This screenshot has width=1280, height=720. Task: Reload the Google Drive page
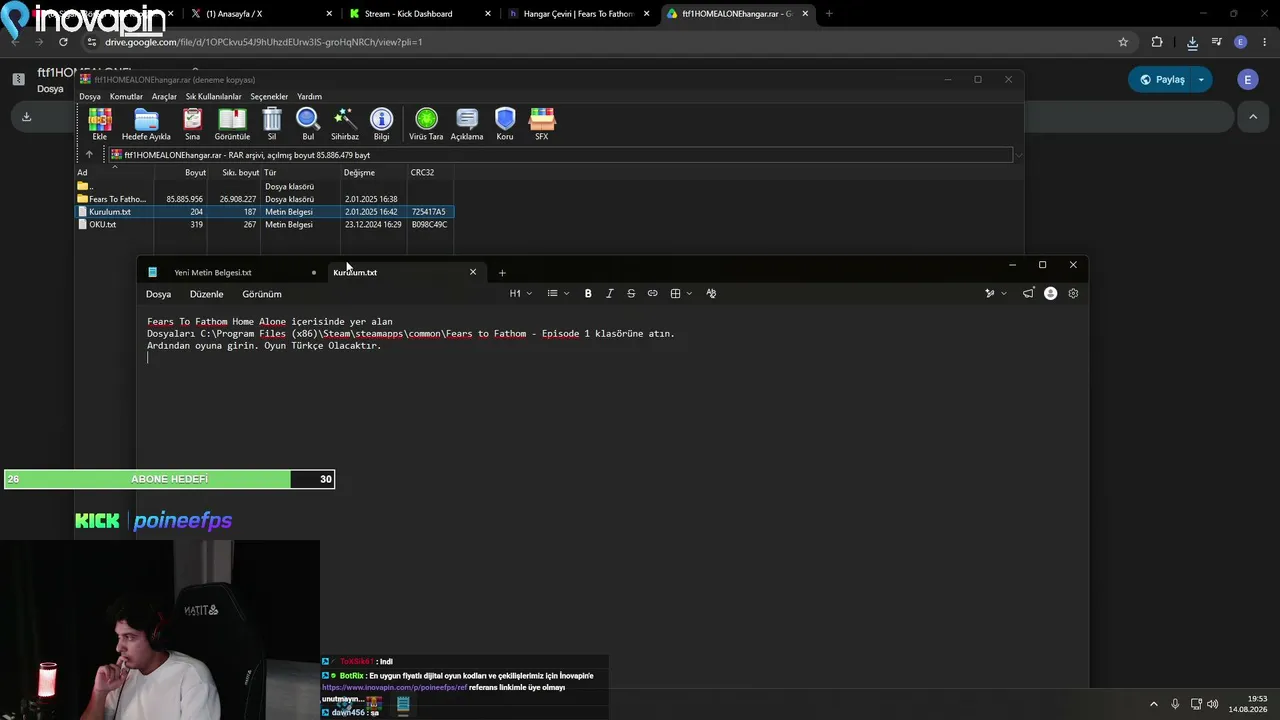[63, 42]
